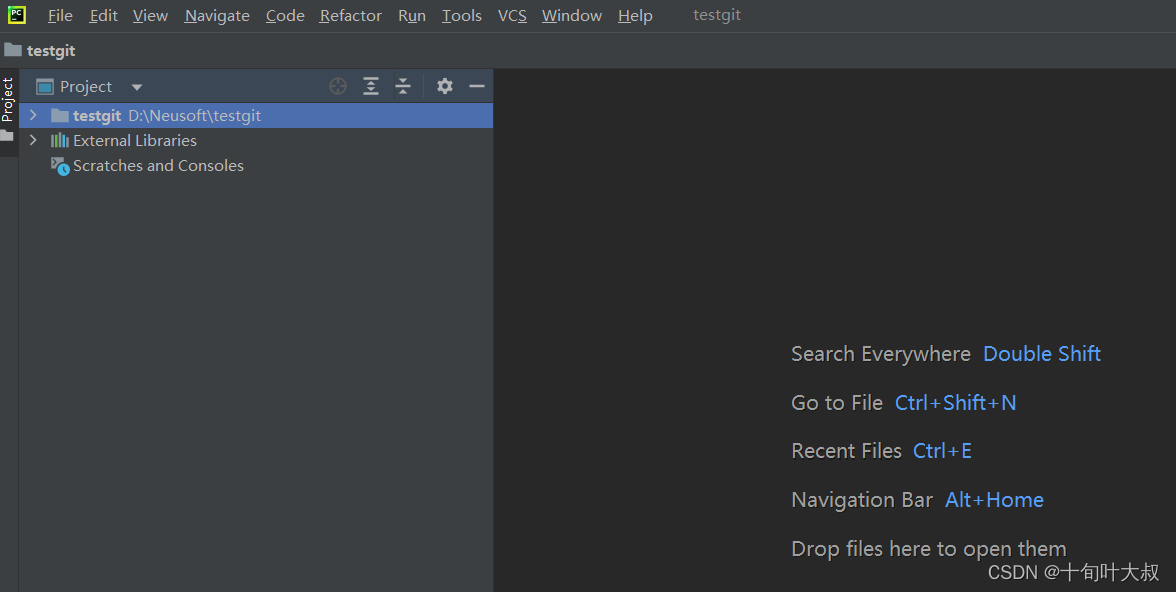Open the Window menu
This screenshot has width=1176, height=592.
[x=572, y=16]
